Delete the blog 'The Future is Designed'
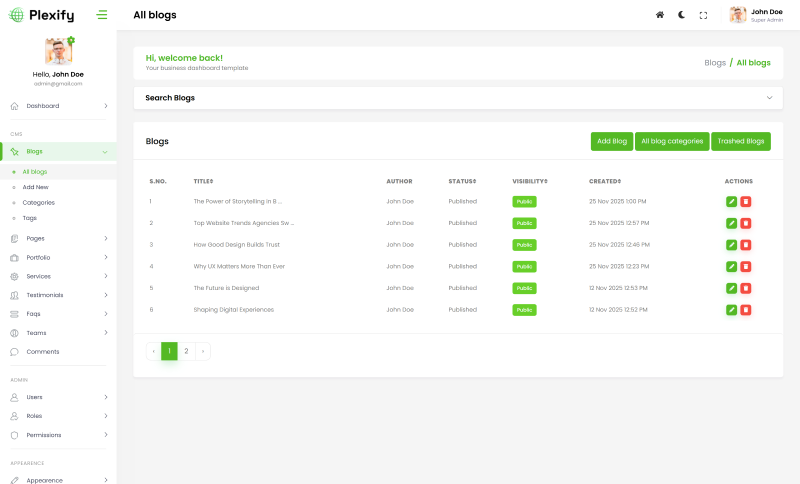800x484 pixels. click(x=746, y=288)
